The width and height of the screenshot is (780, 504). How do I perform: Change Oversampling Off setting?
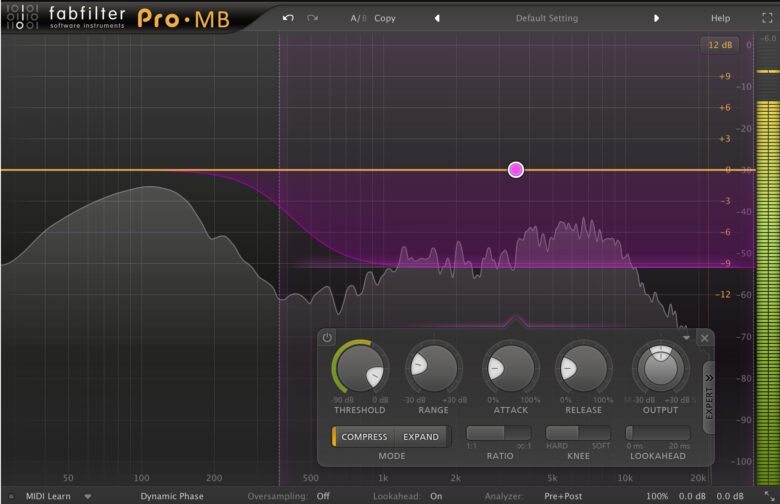(323, 496)
